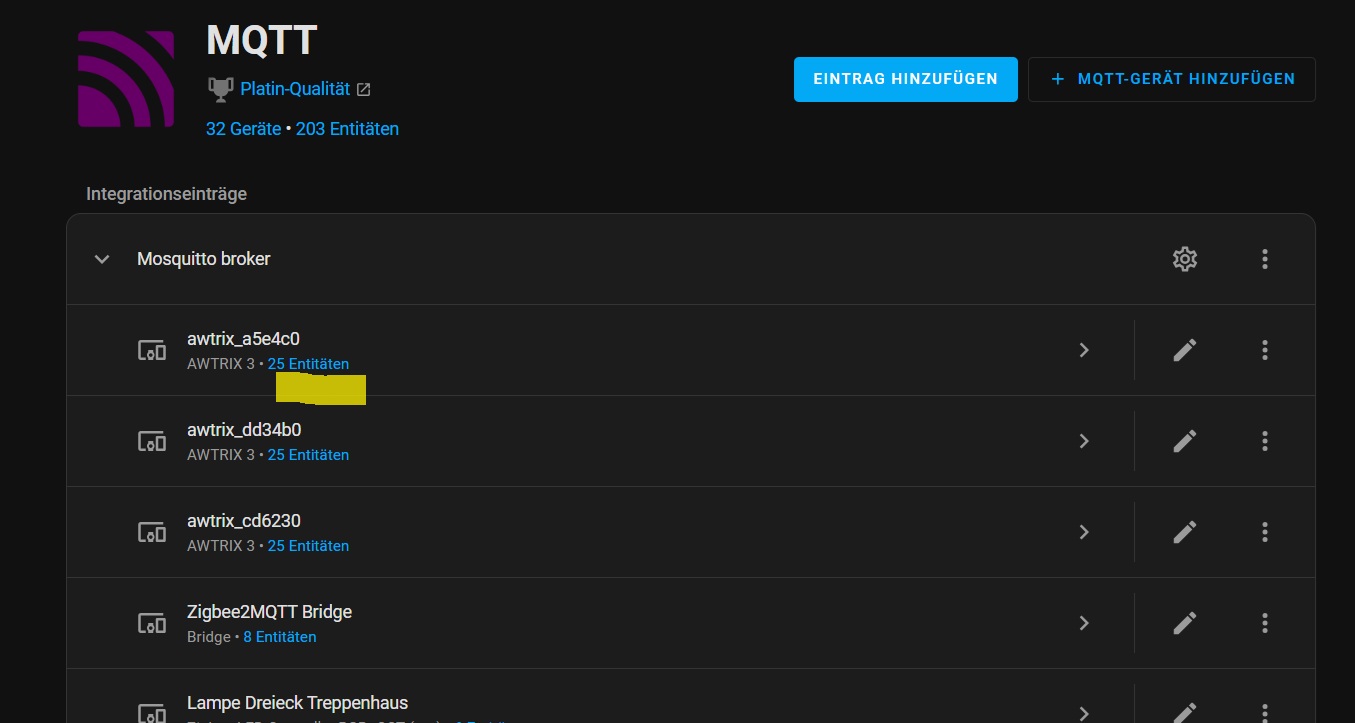Edit Zigbee2MQTT Bridge with pencil icon
This screenshot has width=1355, height=723.
pos(1184,623)
